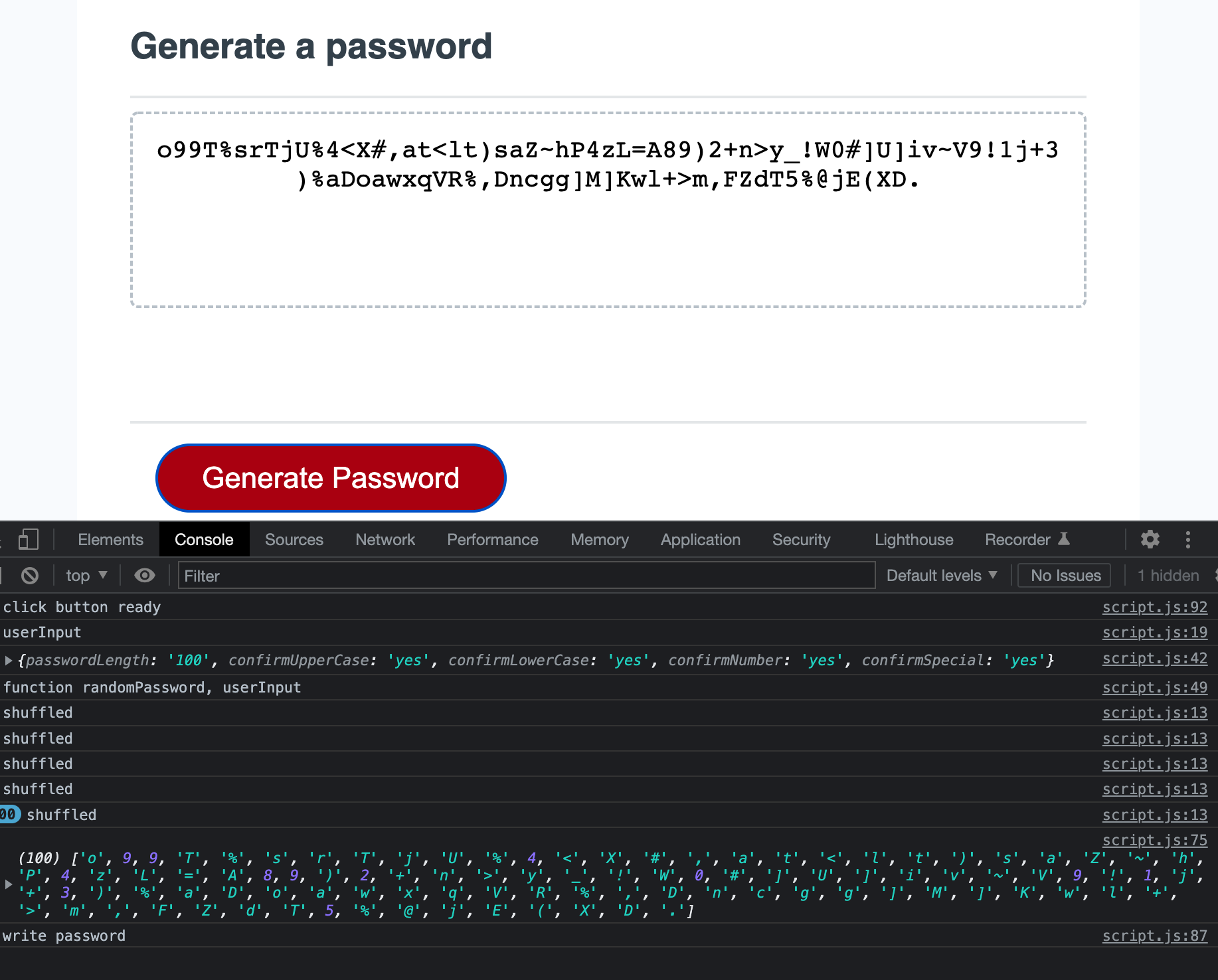The image size is (1218, 980).
Task: Open the Network panel
Action: (385, 539)
